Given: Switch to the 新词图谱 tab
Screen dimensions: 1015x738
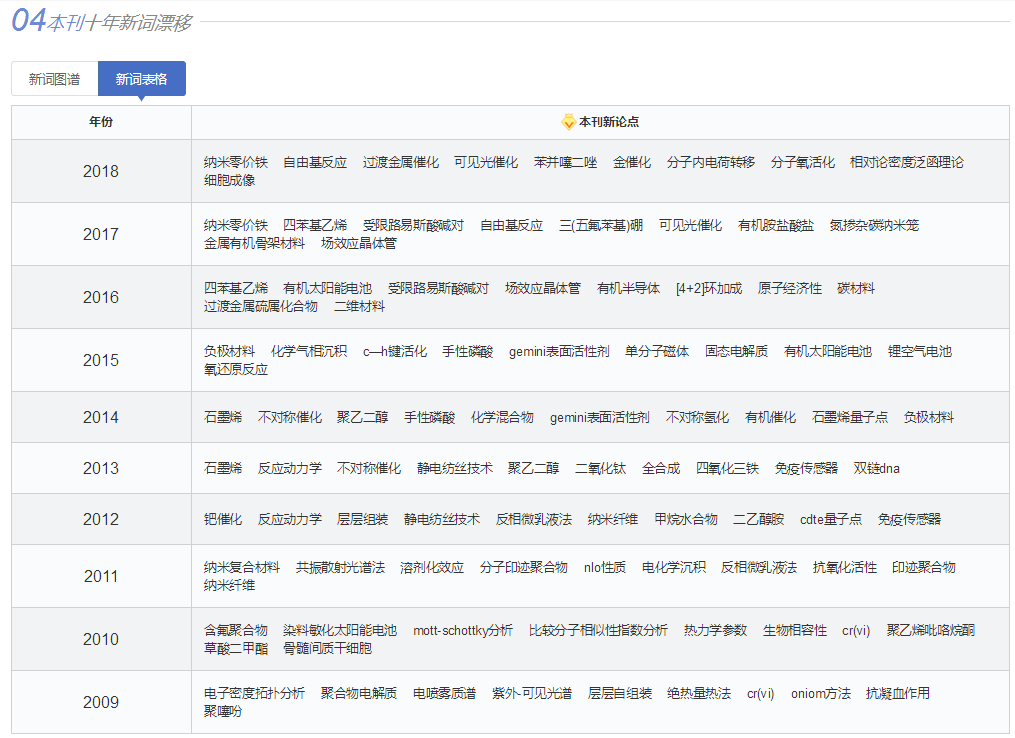Looking at the screenshot, I should tap(54, 79).
